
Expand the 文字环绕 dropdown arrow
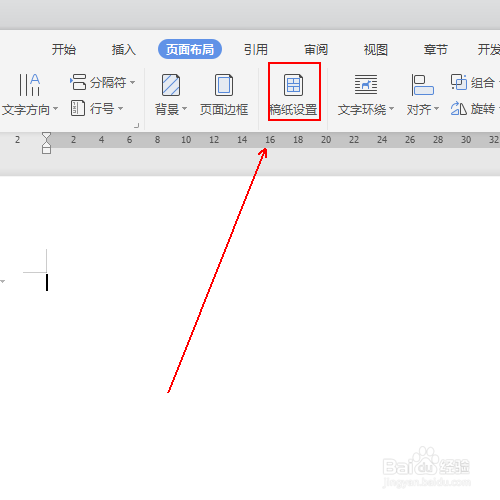click(x=391, y=109)
